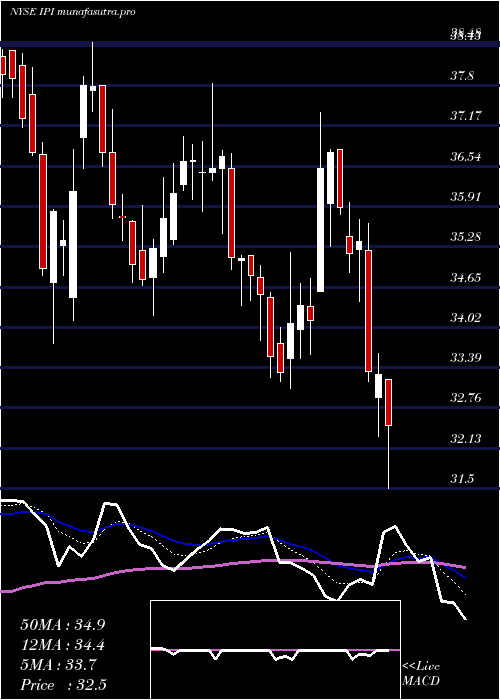Viewport: 500px width, 700px height.
Task: Click the 12MA : 34.4 readout
Action: pos(63,645)
